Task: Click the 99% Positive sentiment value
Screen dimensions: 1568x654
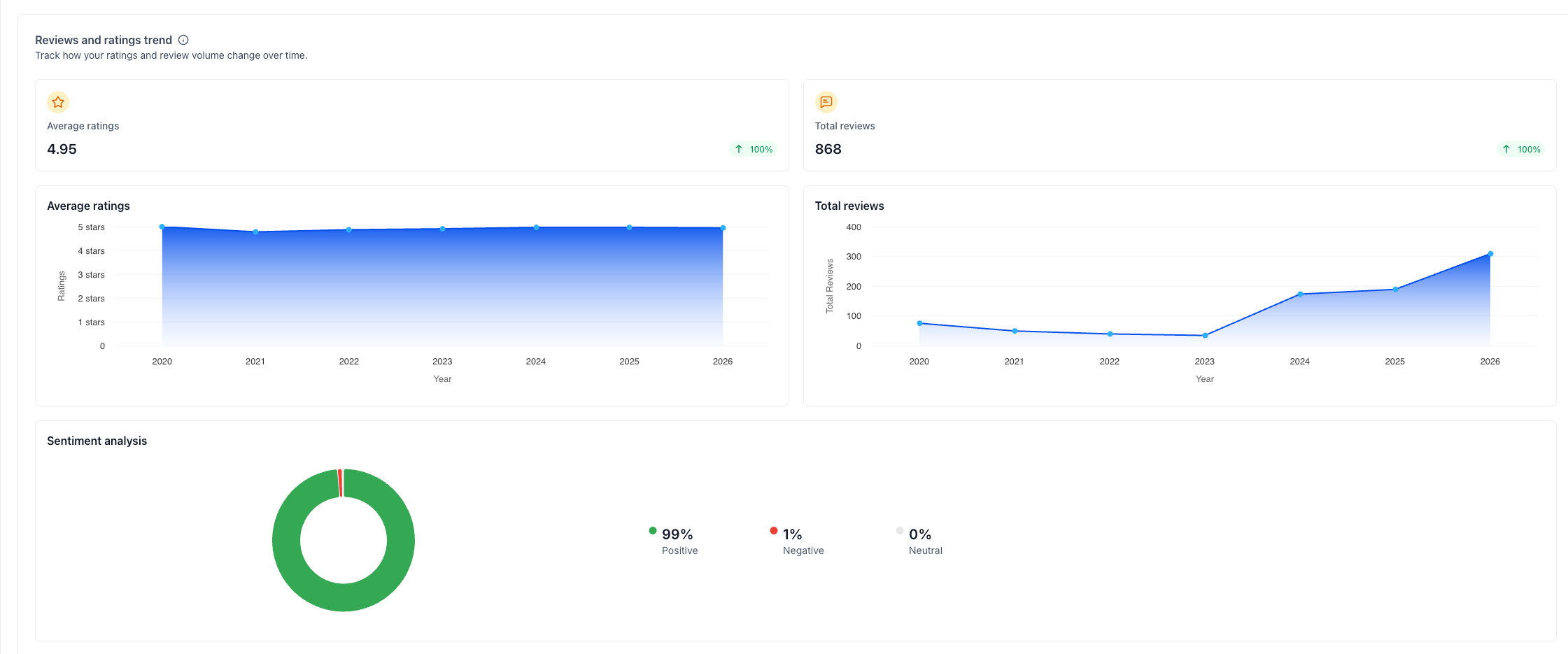Action: tap(677, 534)
